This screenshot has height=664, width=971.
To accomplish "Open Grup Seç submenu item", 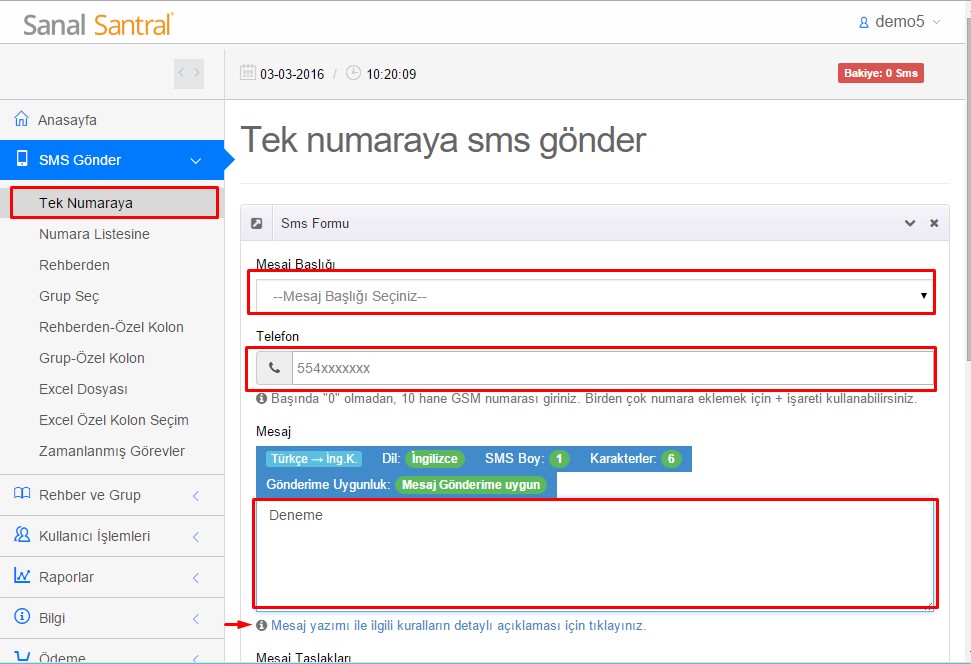I will [x=69, y=296].
